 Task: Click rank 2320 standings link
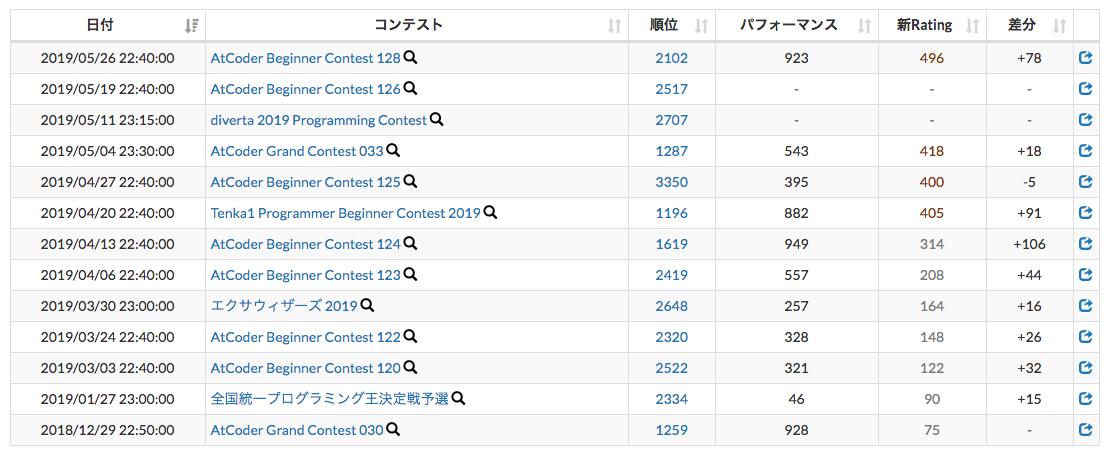click(x=671, y=338)
